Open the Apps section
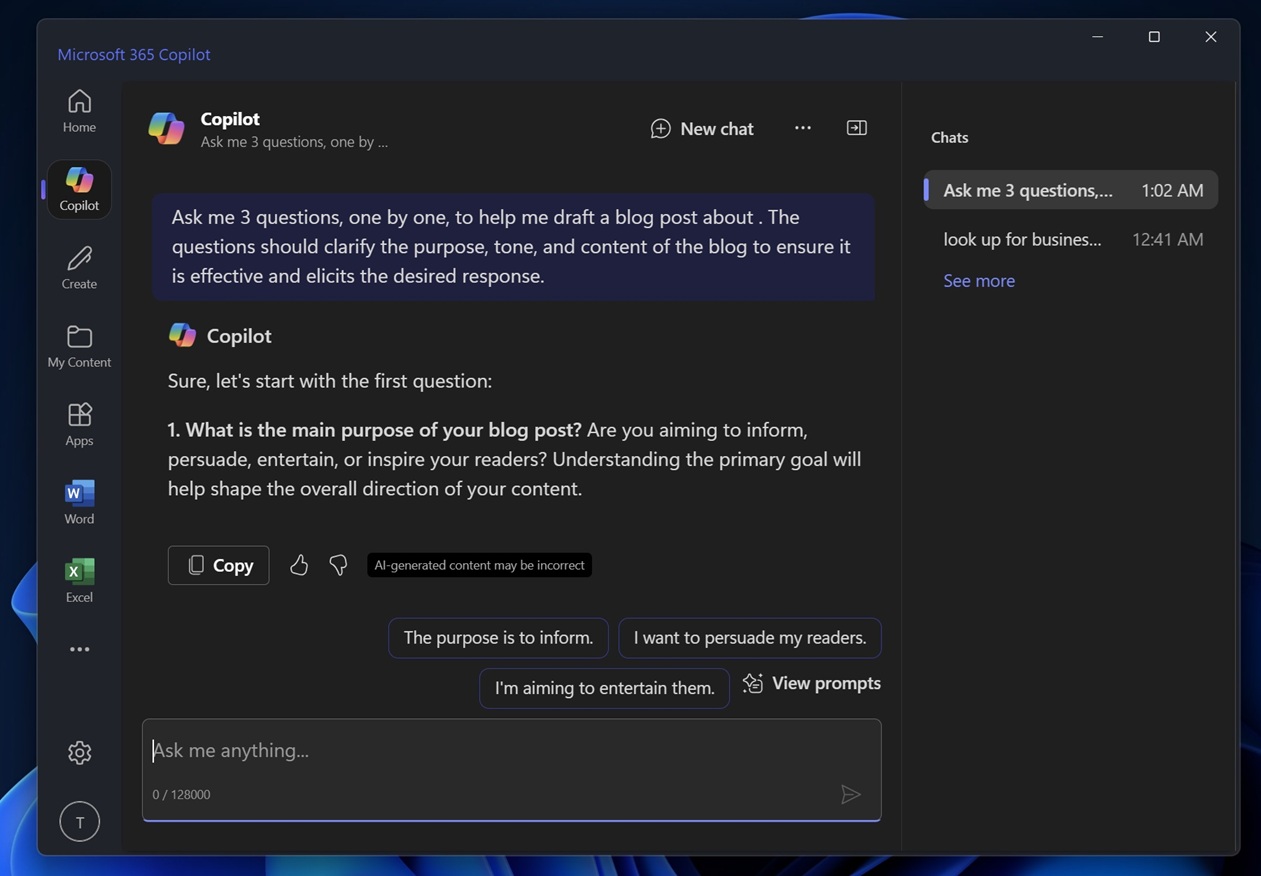 click(x=79, y=423)
